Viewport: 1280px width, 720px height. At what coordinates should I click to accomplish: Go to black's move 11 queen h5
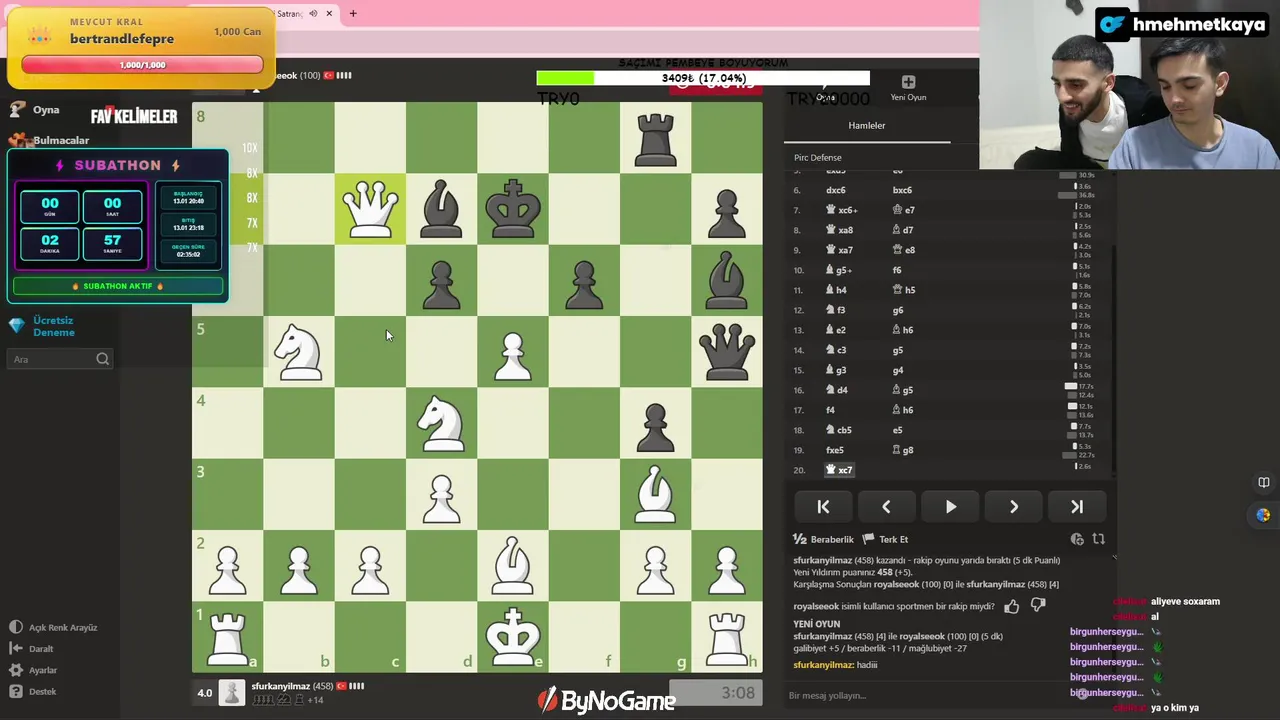click(x=904, y=290)
